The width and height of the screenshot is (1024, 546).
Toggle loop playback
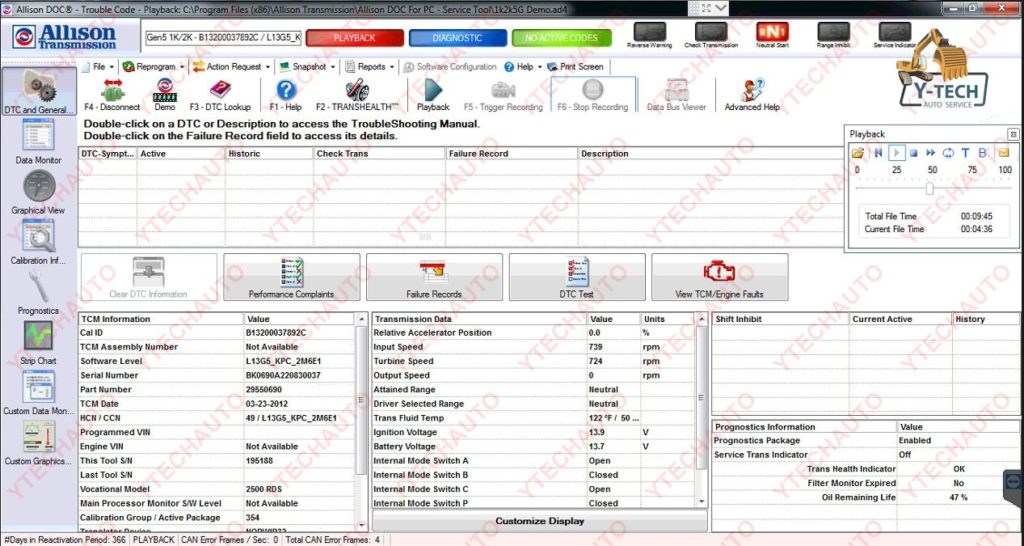tap(948, 153)
